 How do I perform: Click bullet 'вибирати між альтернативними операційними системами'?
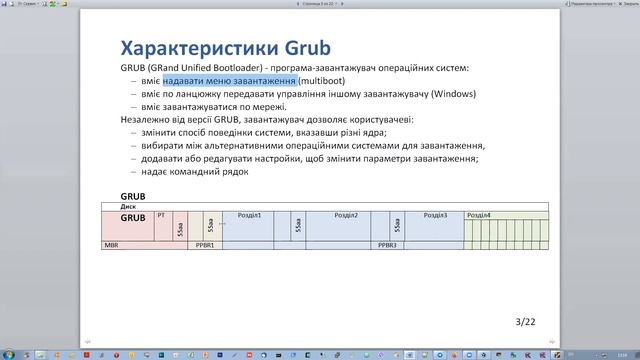point(313,146)
